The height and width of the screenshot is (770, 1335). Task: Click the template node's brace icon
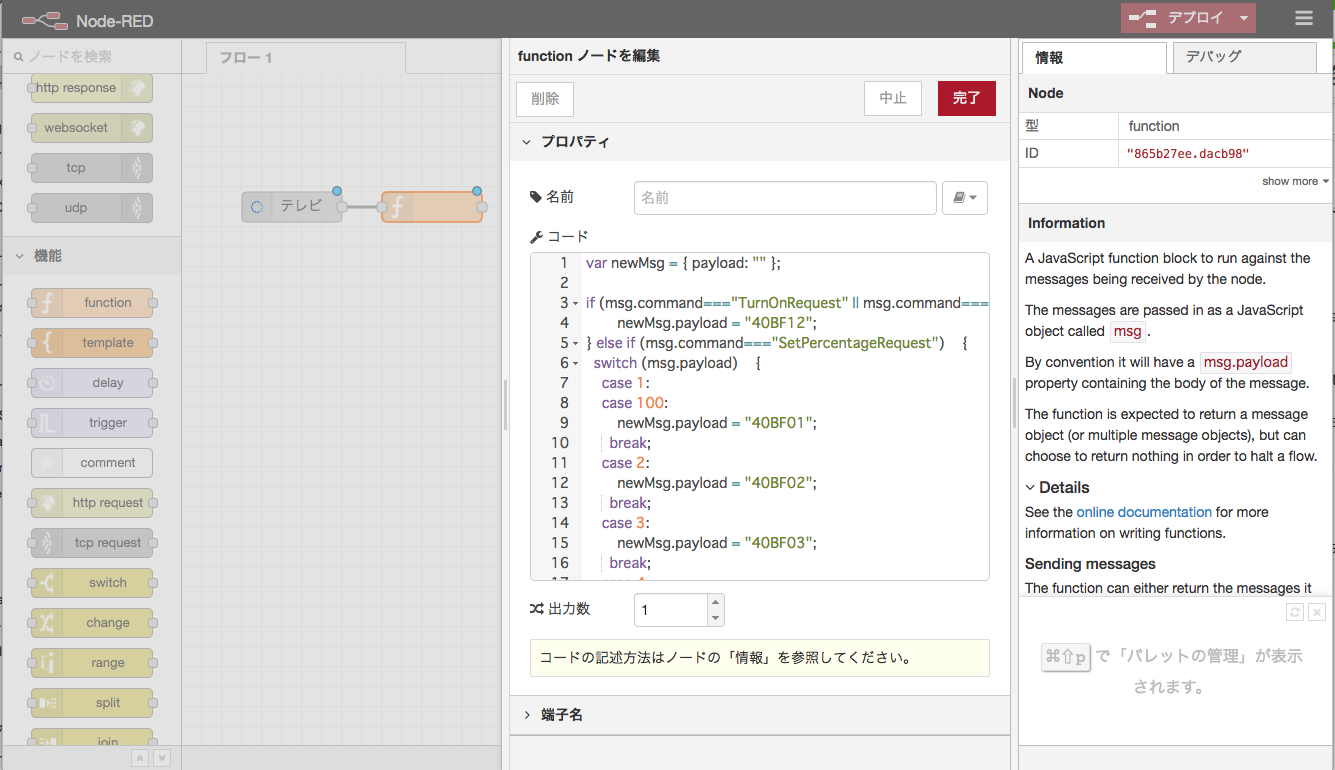point(47,343)
